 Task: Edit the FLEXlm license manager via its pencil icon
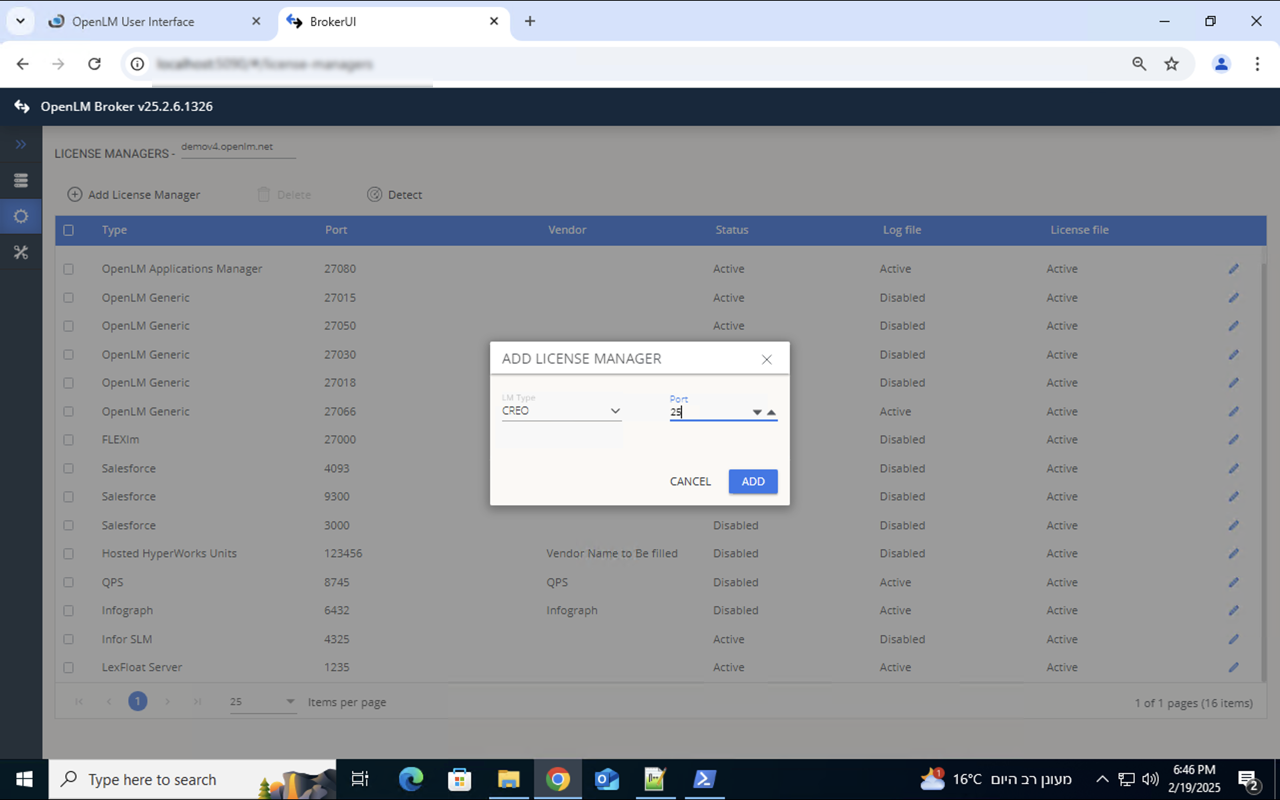(x=1233, y=439)
